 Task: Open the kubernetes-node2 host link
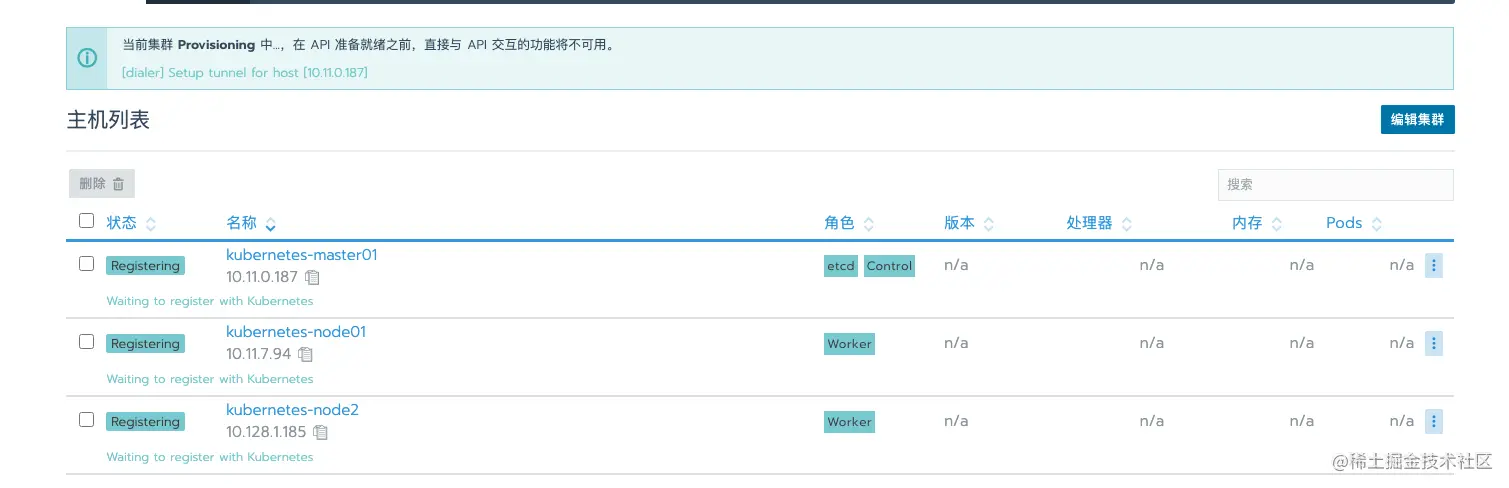(x=292, y=410)
